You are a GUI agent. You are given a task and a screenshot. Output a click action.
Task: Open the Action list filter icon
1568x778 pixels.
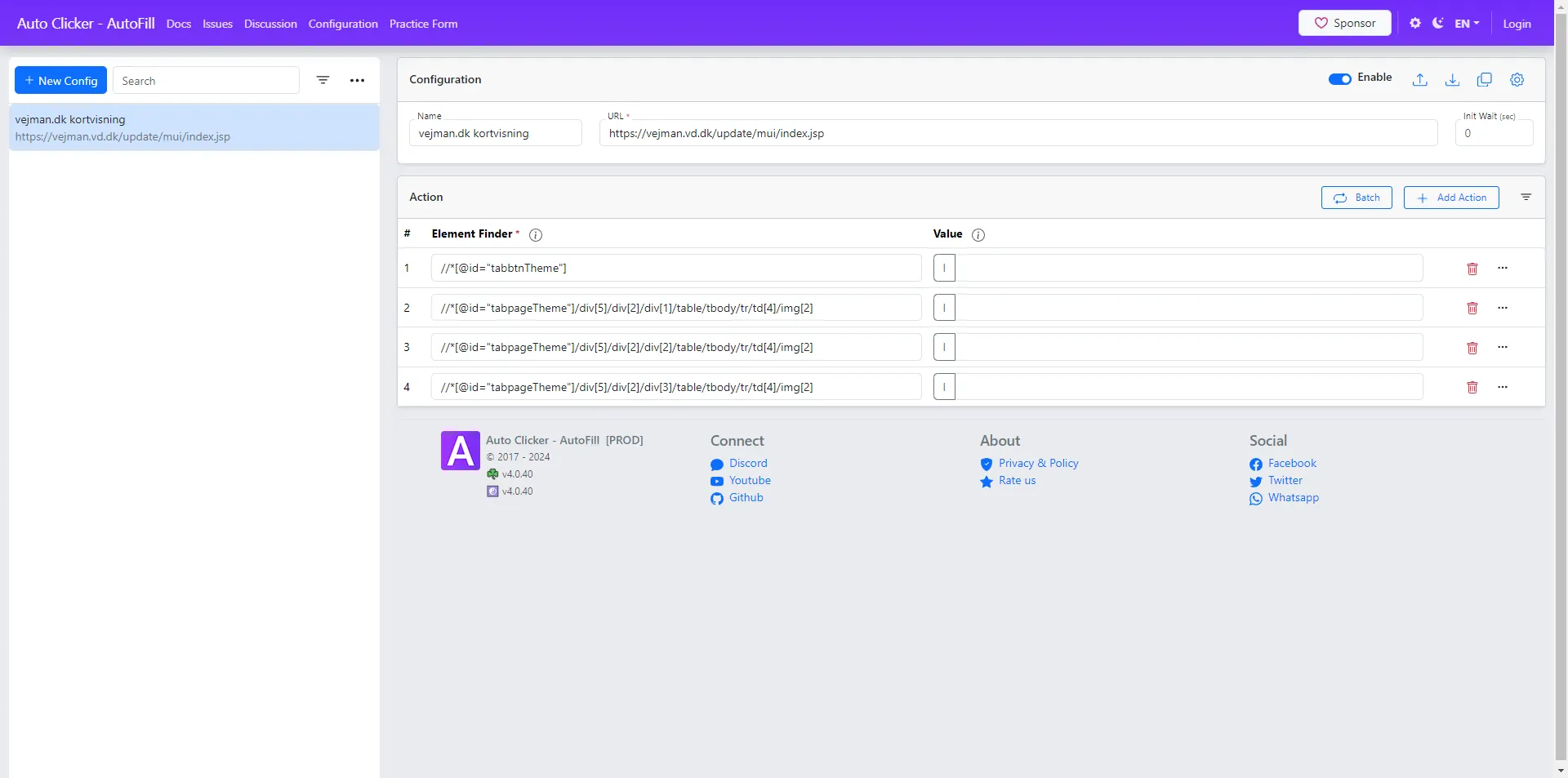[x=1526, y=197]
